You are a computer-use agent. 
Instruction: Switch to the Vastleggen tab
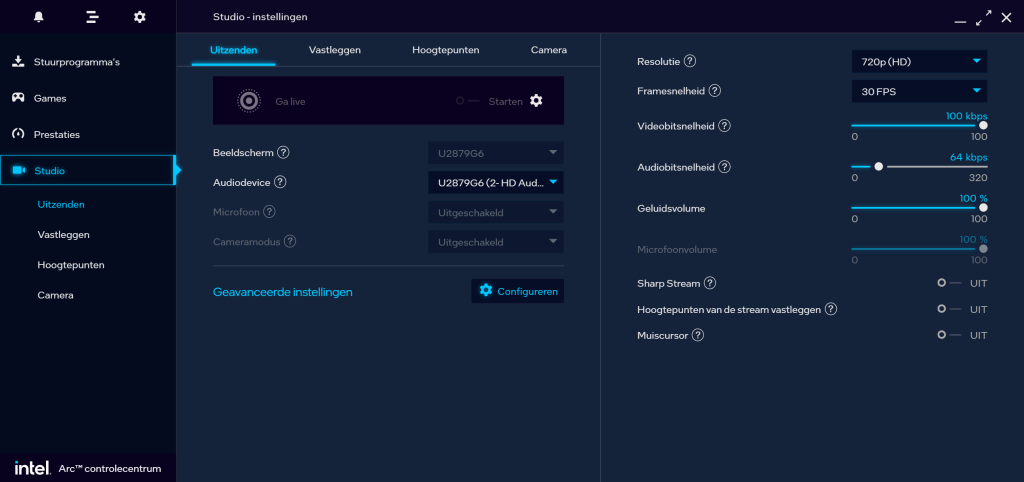335,50
